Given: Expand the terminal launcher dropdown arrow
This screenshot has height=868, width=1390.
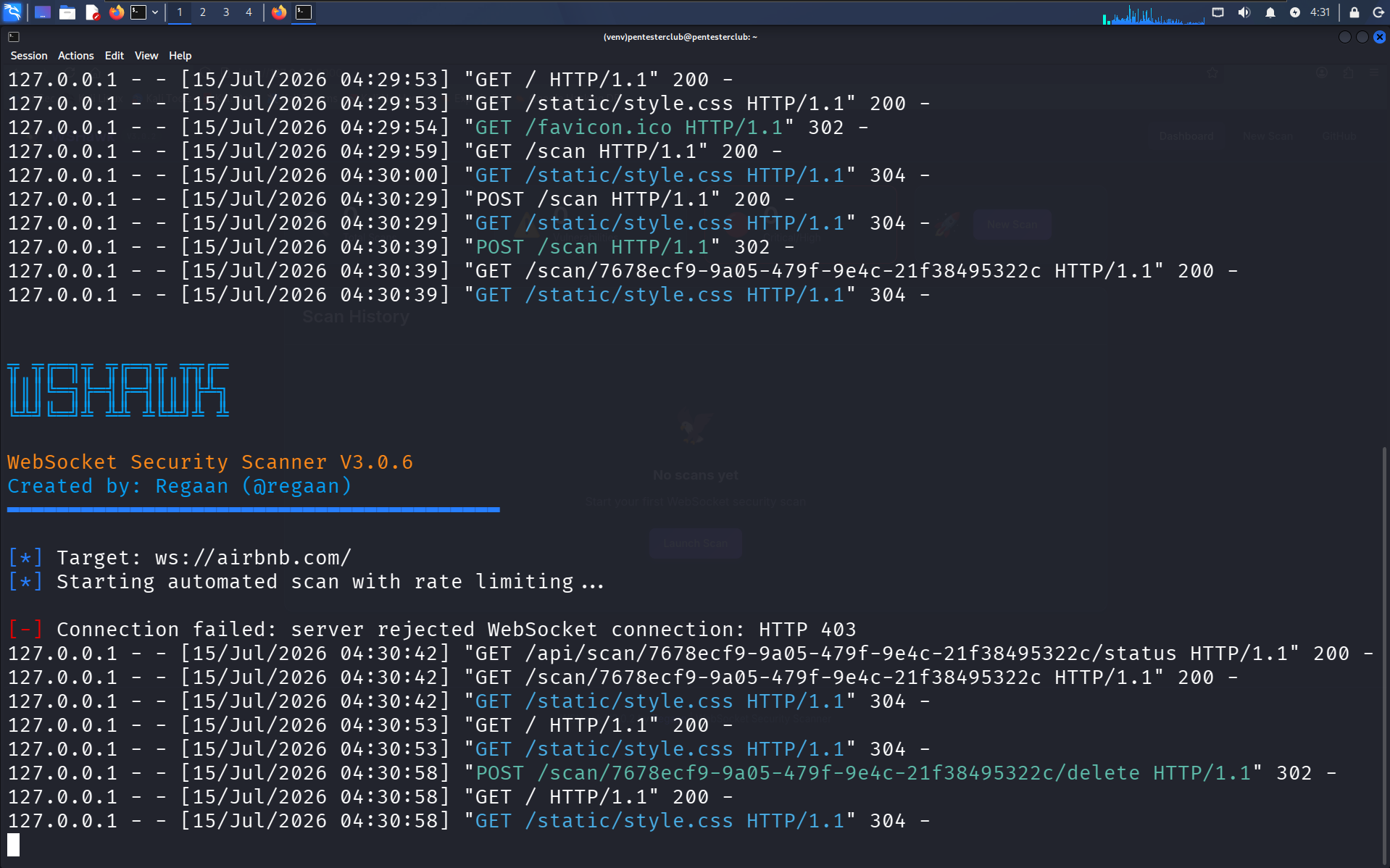Looking at the screenshot, I should point(155,12).
